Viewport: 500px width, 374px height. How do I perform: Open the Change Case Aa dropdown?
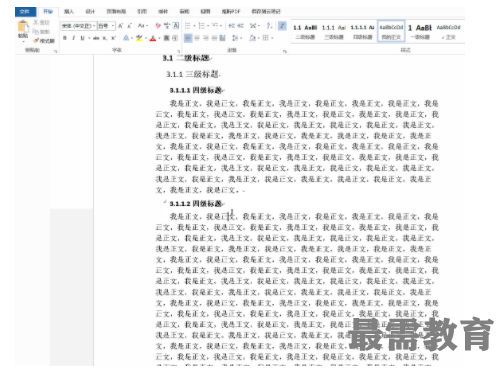(x=143, y=26)
